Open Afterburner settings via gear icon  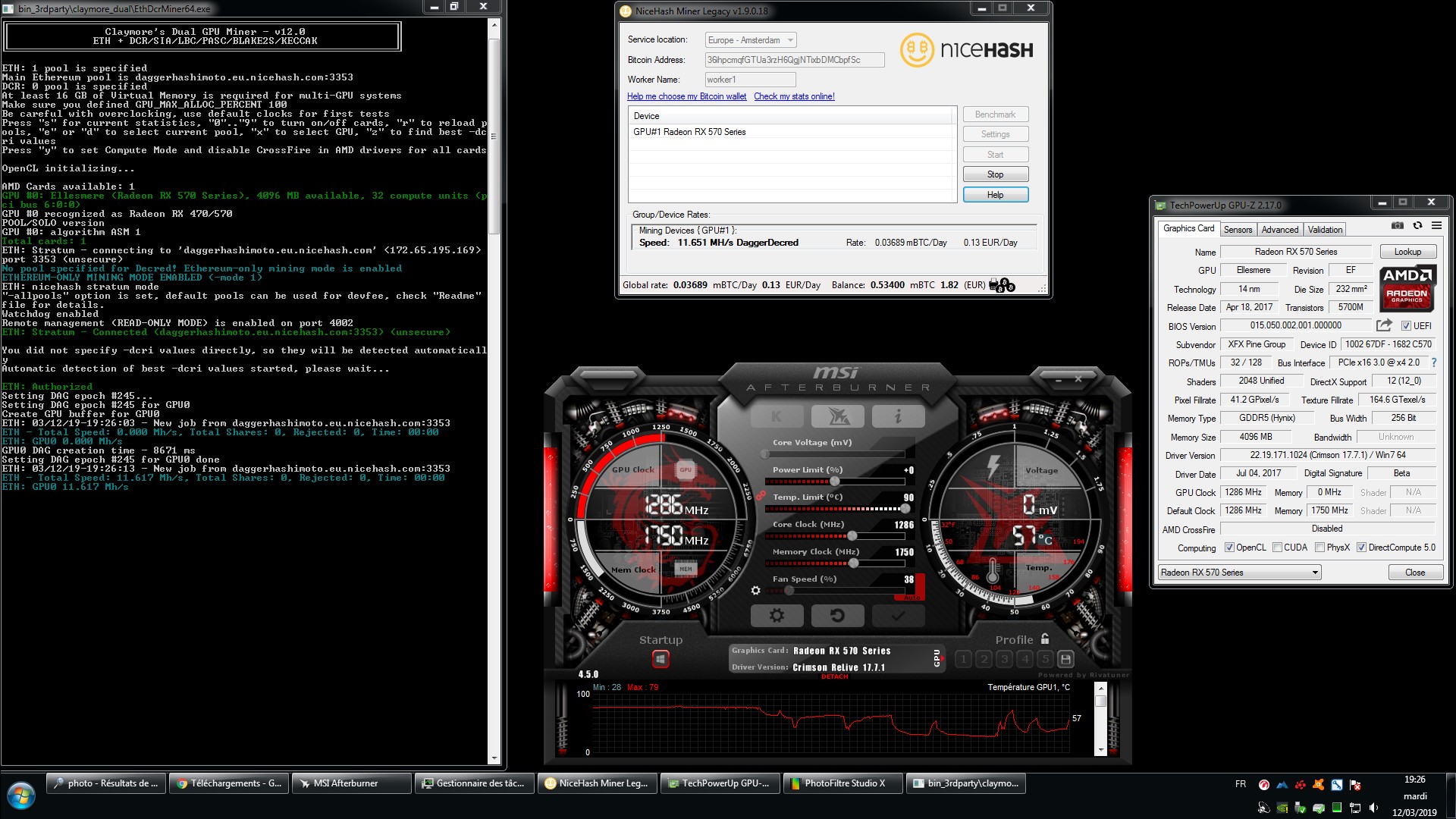[777, 615]
